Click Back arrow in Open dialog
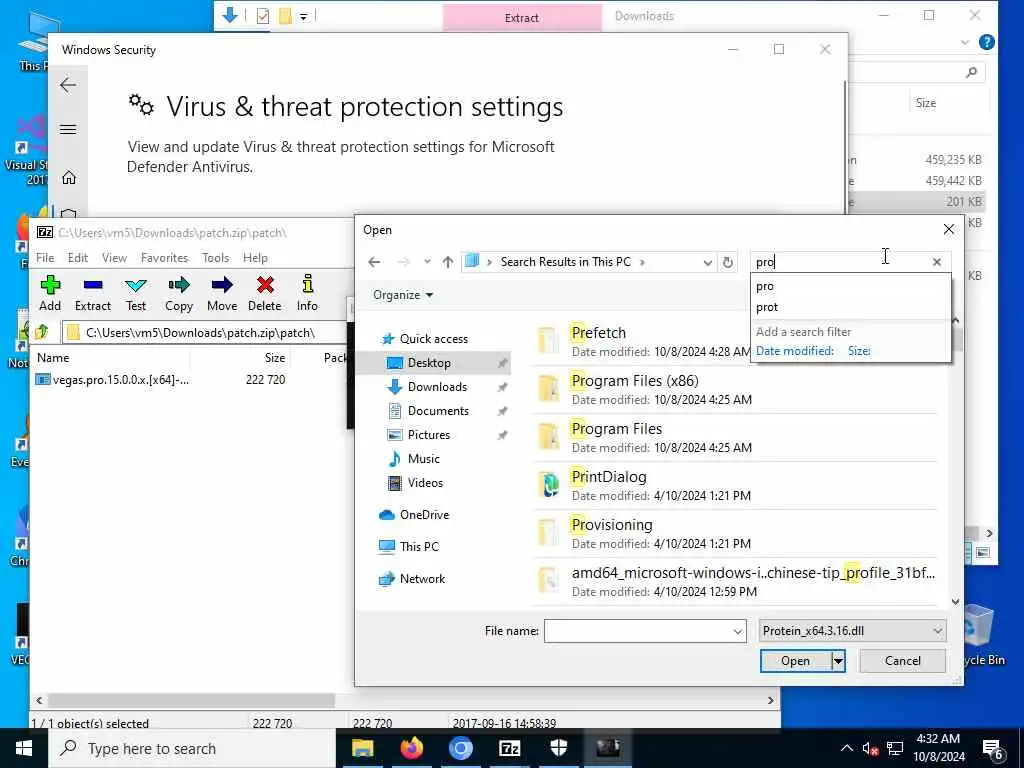The image size is (1024, 768). (x=374, y=262)
